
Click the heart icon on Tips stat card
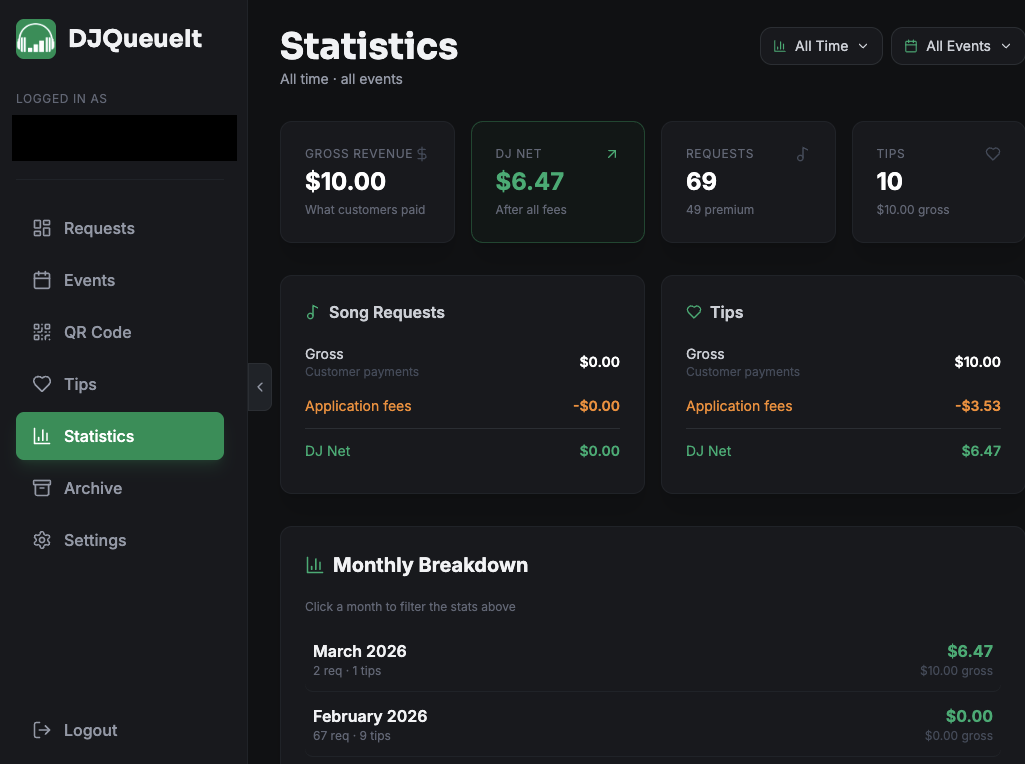[x=992, y=154]
